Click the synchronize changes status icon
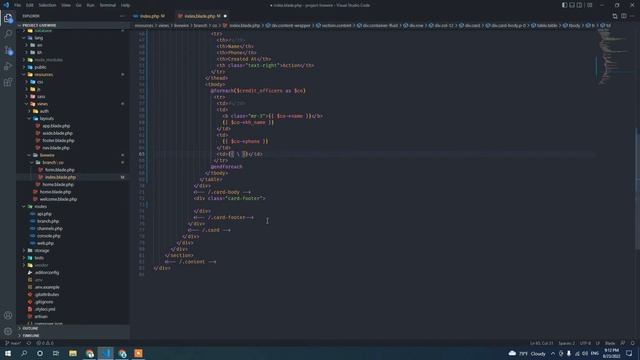Image resolution: width=640 pixels, height=360 pixels. (x=29, y=343)
